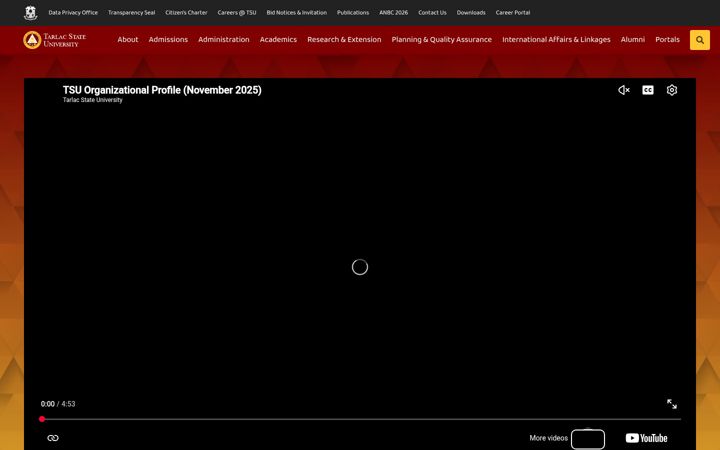Open the video settings gear
The height and width of the screenshot is (450, 720).
click(671, 90)
